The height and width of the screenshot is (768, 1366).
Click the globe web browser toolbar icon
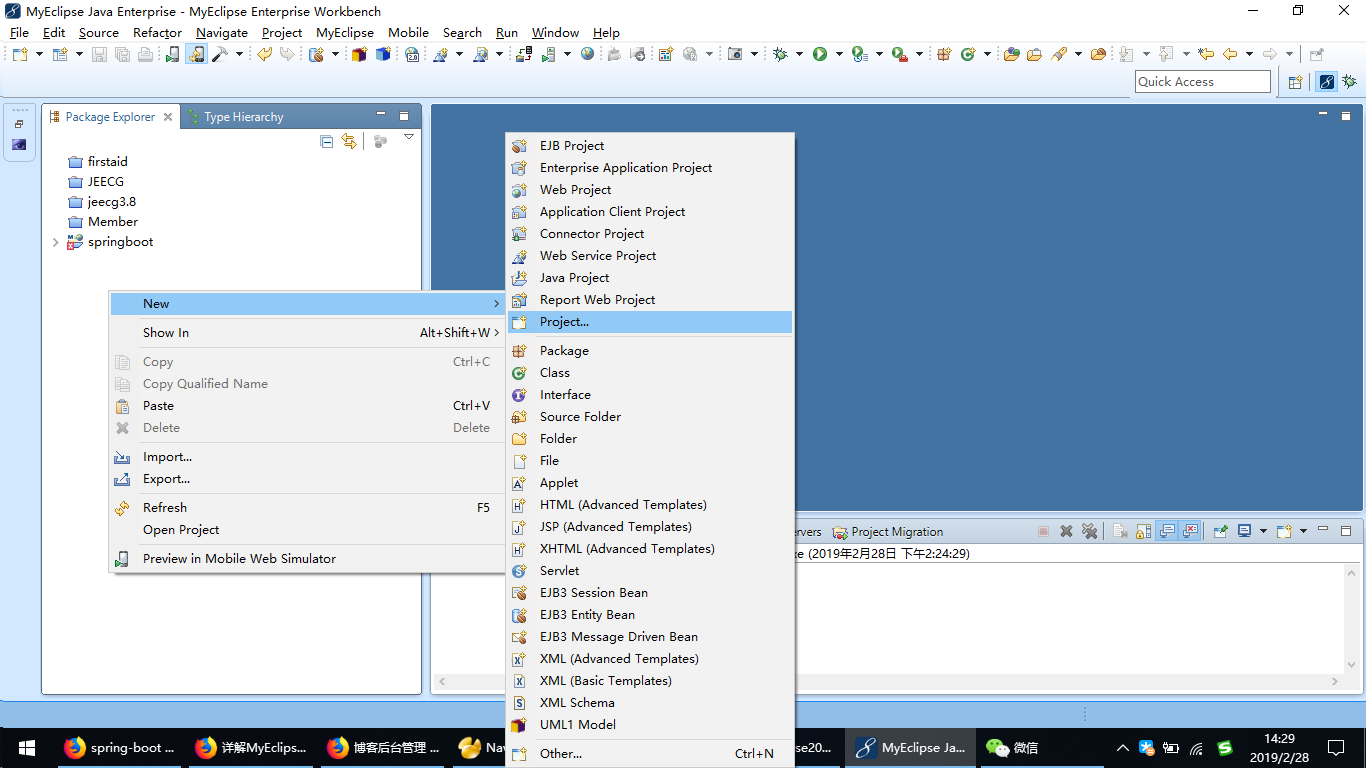click(587, 54)
